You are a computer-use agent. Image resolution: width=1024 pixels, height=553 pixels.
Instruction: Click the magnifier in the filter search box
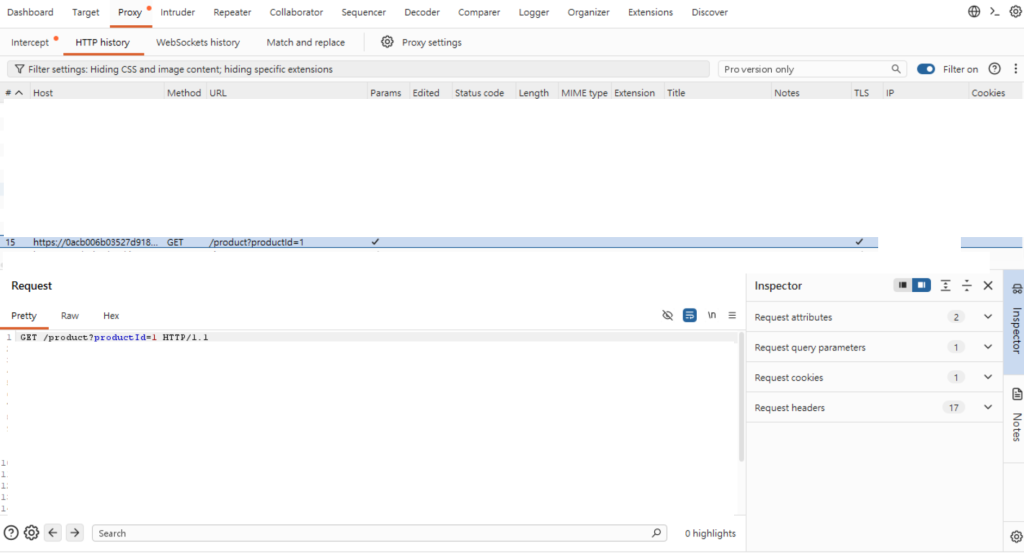[896, 69]
